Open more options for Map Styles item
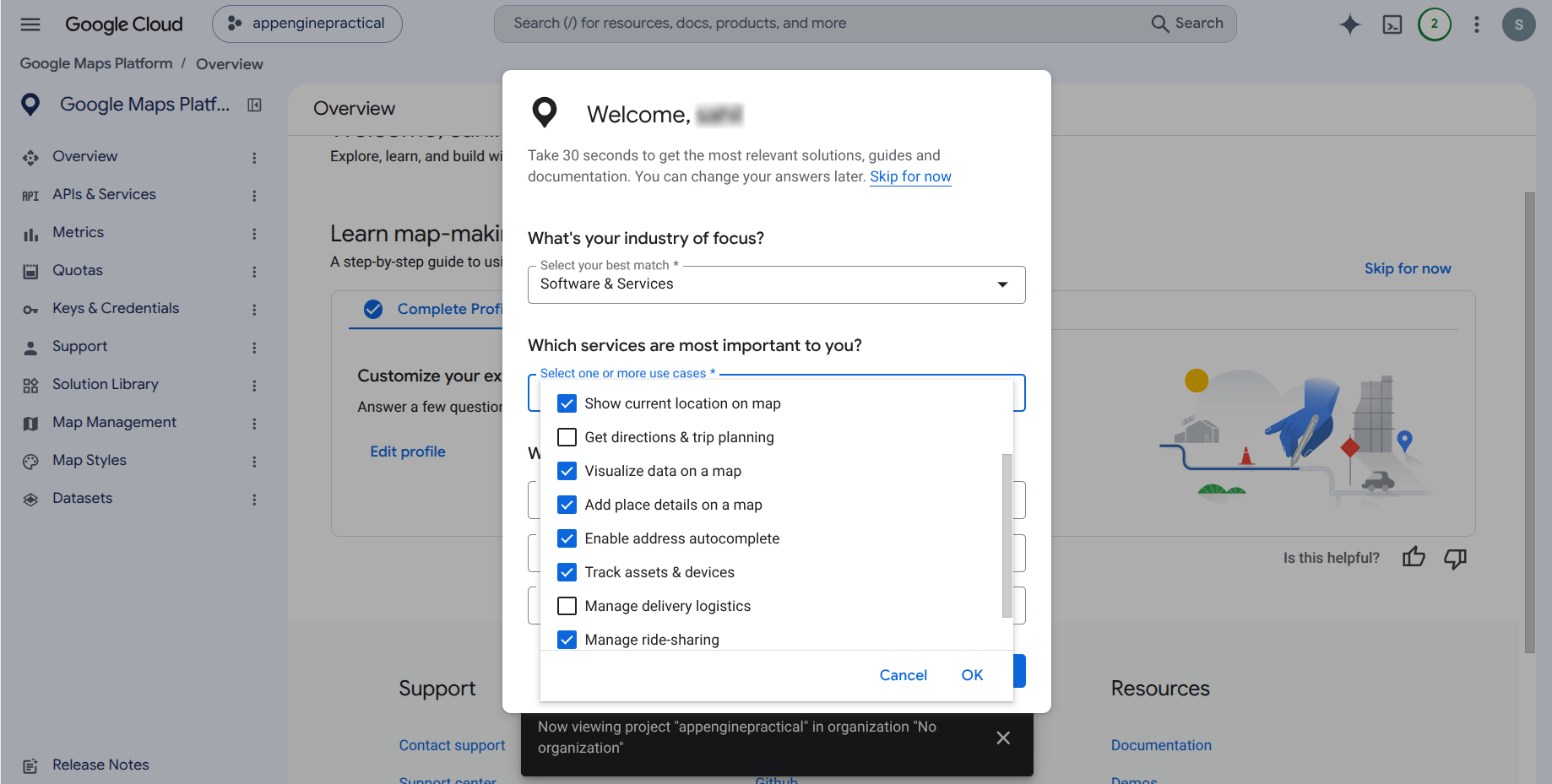The image size is (1552, 784). coord(254,462)
